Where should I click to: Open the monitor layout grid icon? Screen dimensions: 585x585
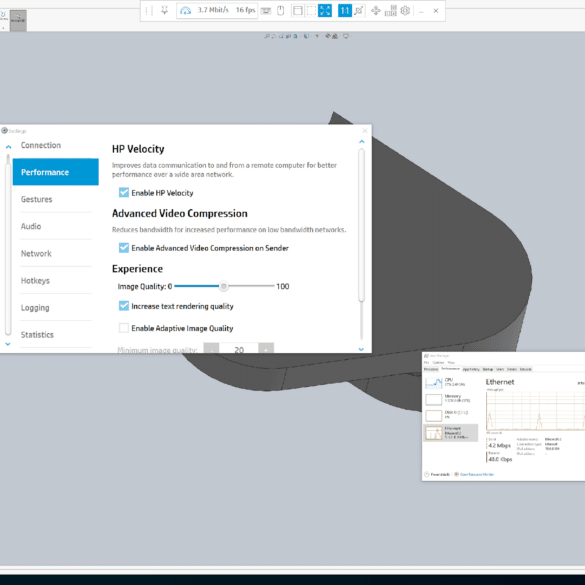click(391, 10)
